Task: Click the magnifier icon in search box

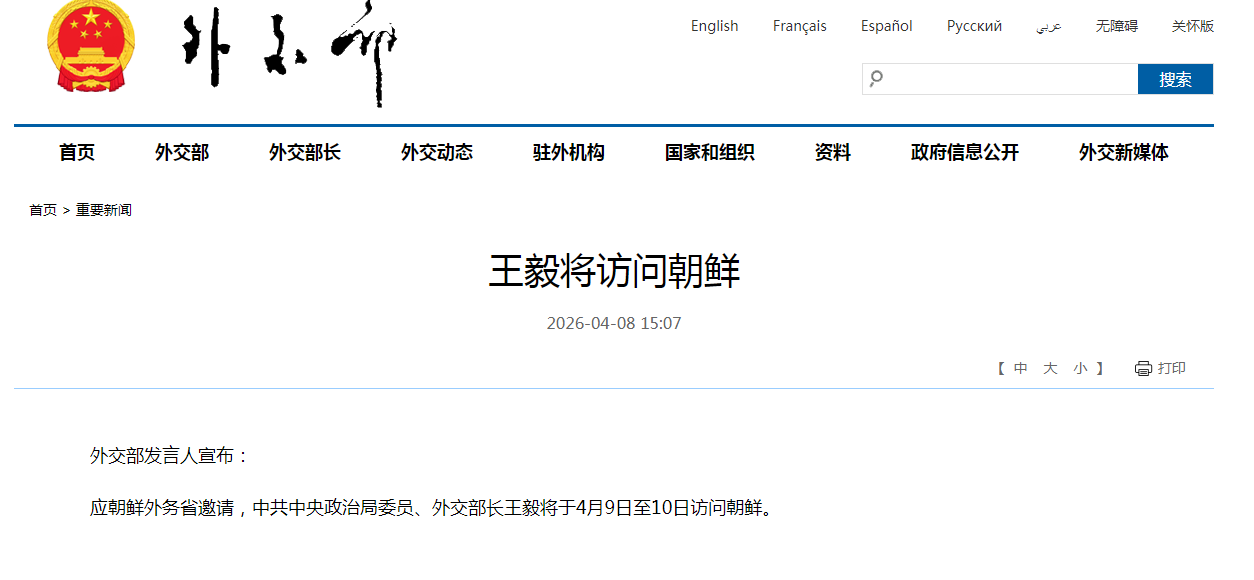Action: 877,79
